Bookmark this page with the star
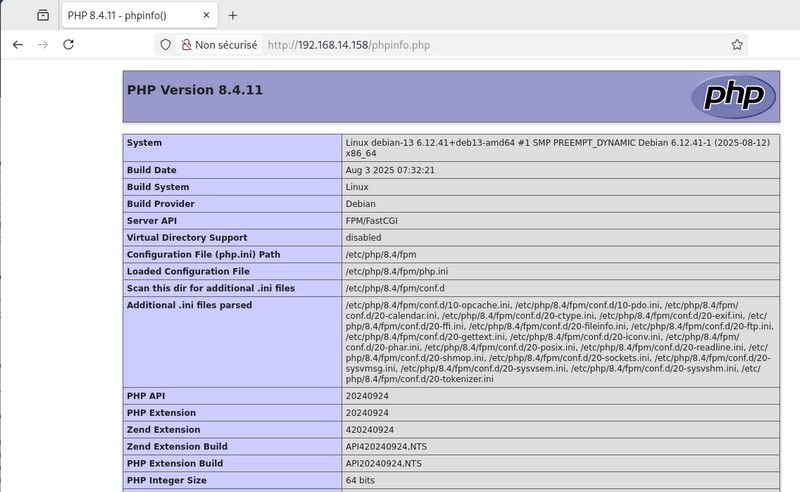This screenshot has height=492, width=800. [737, 45]
